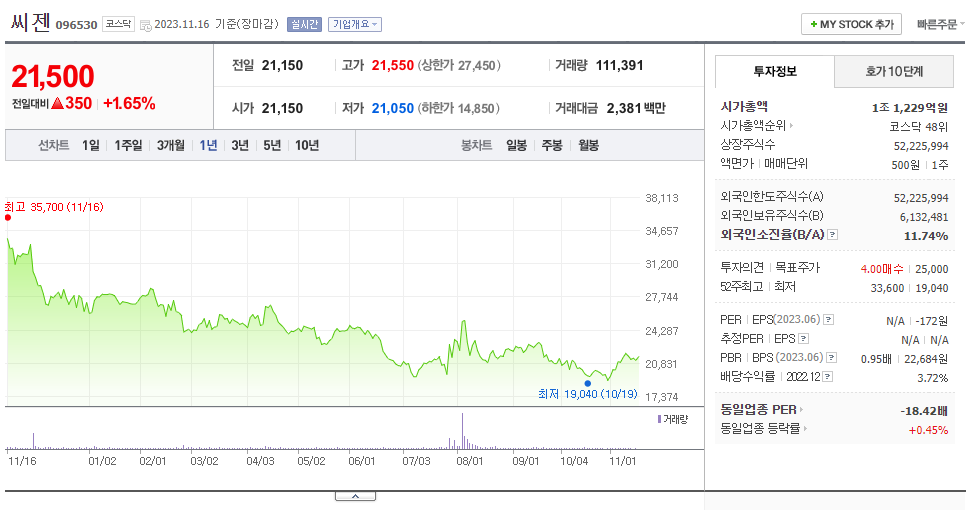Switch to the 투자정보 tab
The image size is (971, 510).
click(x=775, y=71)
